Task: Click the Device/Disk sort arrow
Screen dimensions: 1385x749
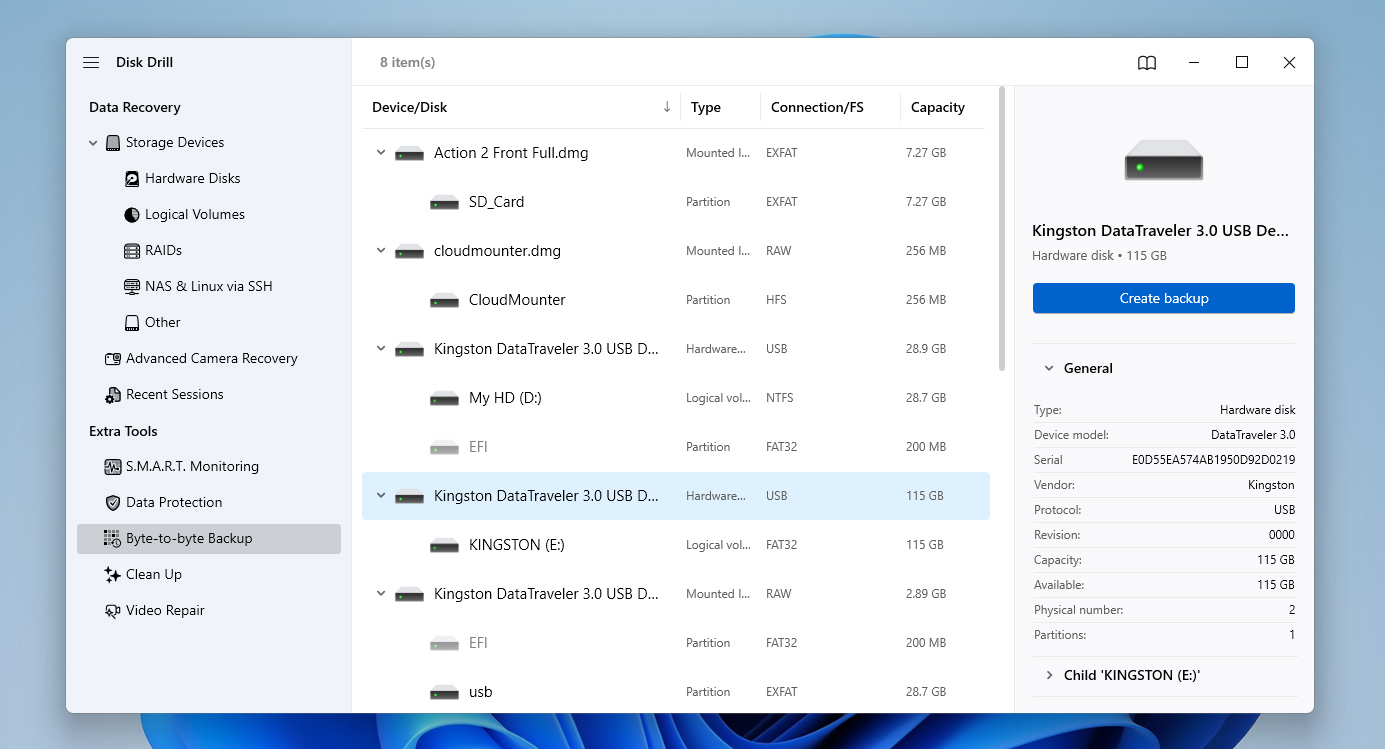Action: (x=666, y=105)
